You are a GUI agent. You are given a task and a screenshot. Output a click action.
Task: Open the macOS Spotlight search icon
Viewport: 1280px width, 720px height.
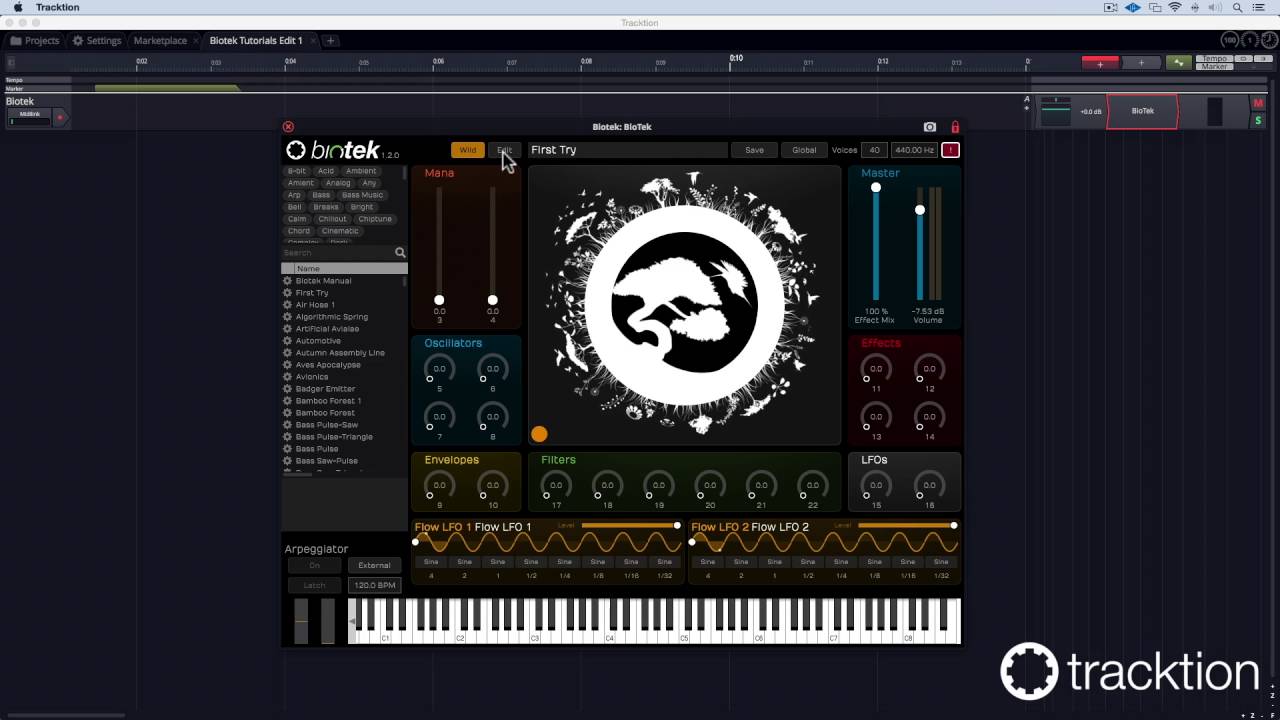1237,7
